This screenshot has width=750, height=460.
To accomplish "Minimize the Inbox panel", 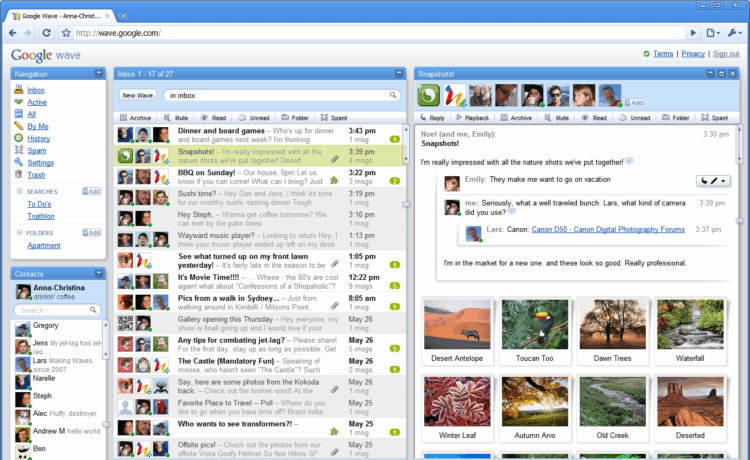I will (399, 73).
